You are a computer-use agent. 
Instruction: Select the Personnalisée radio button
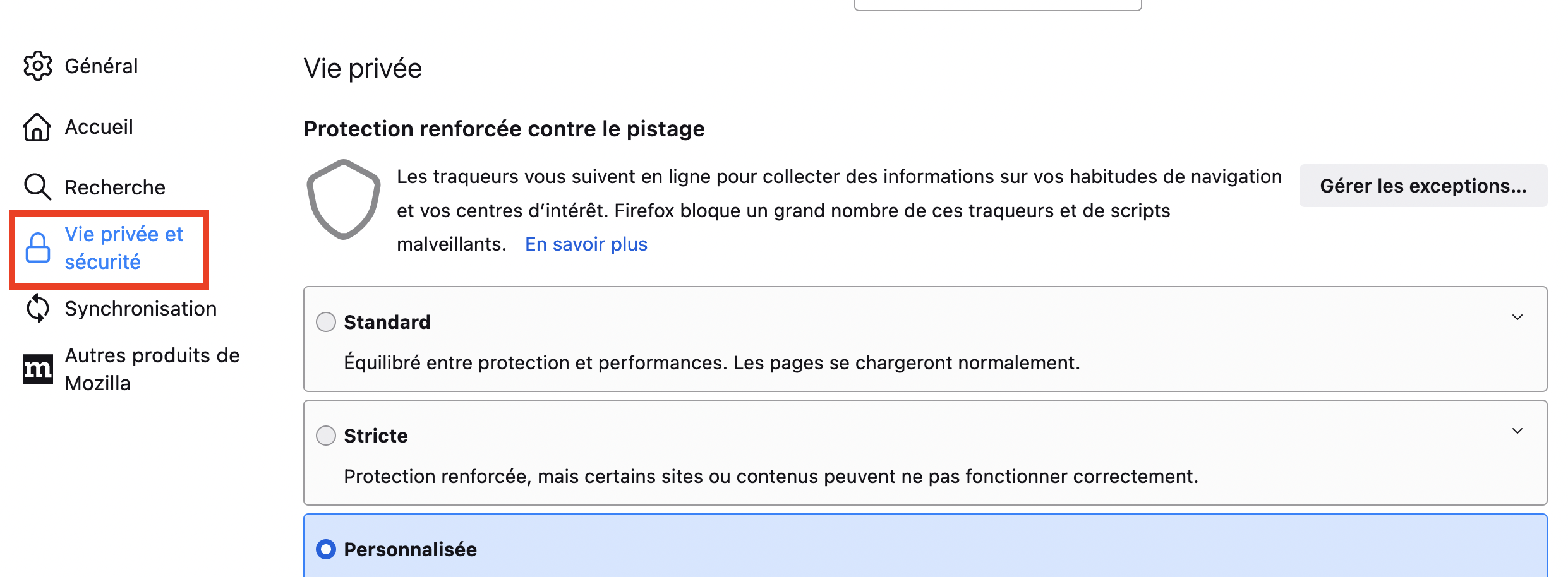tap(326, 549)
